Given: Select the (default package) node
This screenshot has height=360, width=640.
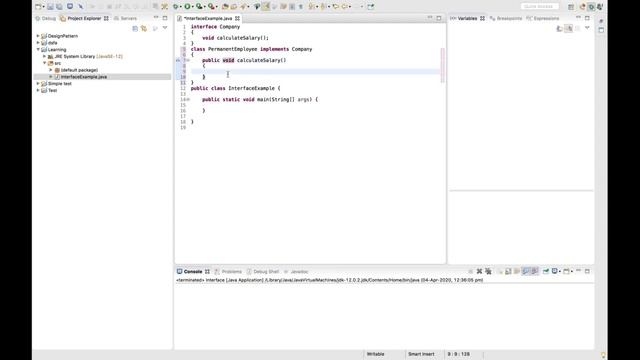Looking at the screenshot, I should (x=79, y=70).
